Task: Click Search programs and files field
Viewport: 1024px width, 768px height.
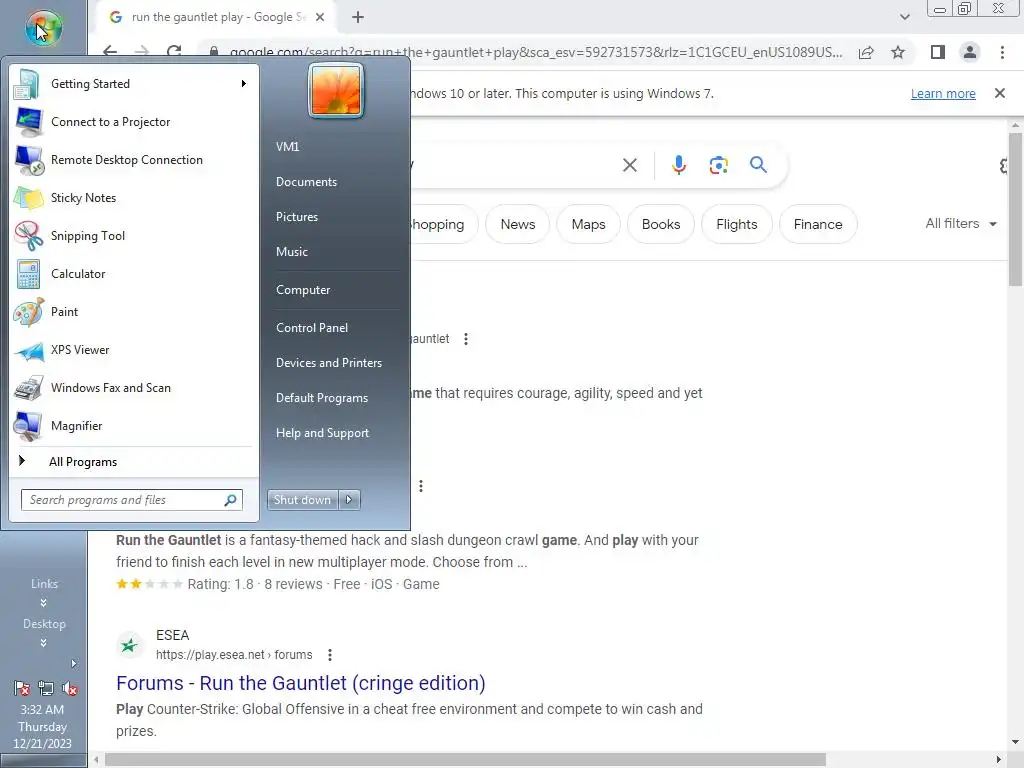Action: tap(131, 500)
